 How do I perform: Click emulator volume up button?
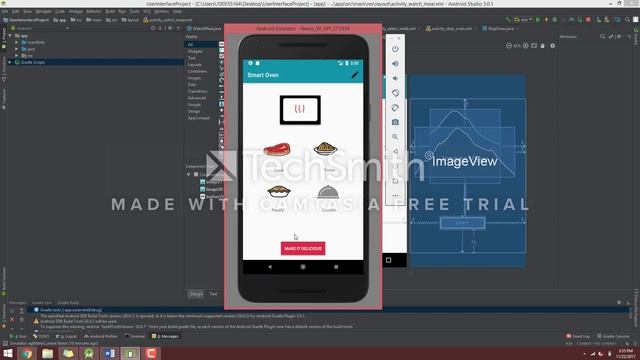(395, 64)
